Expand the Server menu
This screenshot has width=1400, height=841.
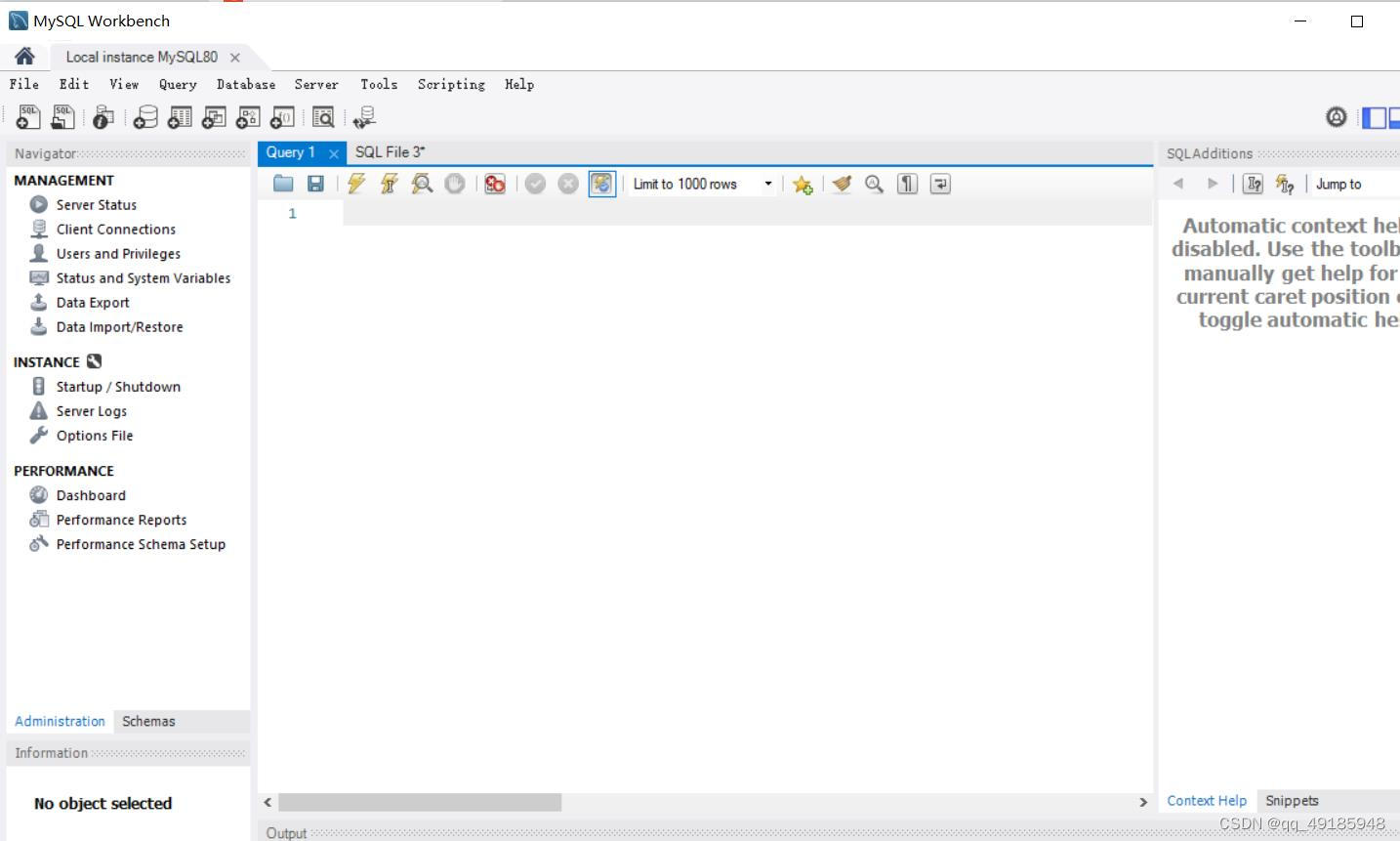pos(316,85)
